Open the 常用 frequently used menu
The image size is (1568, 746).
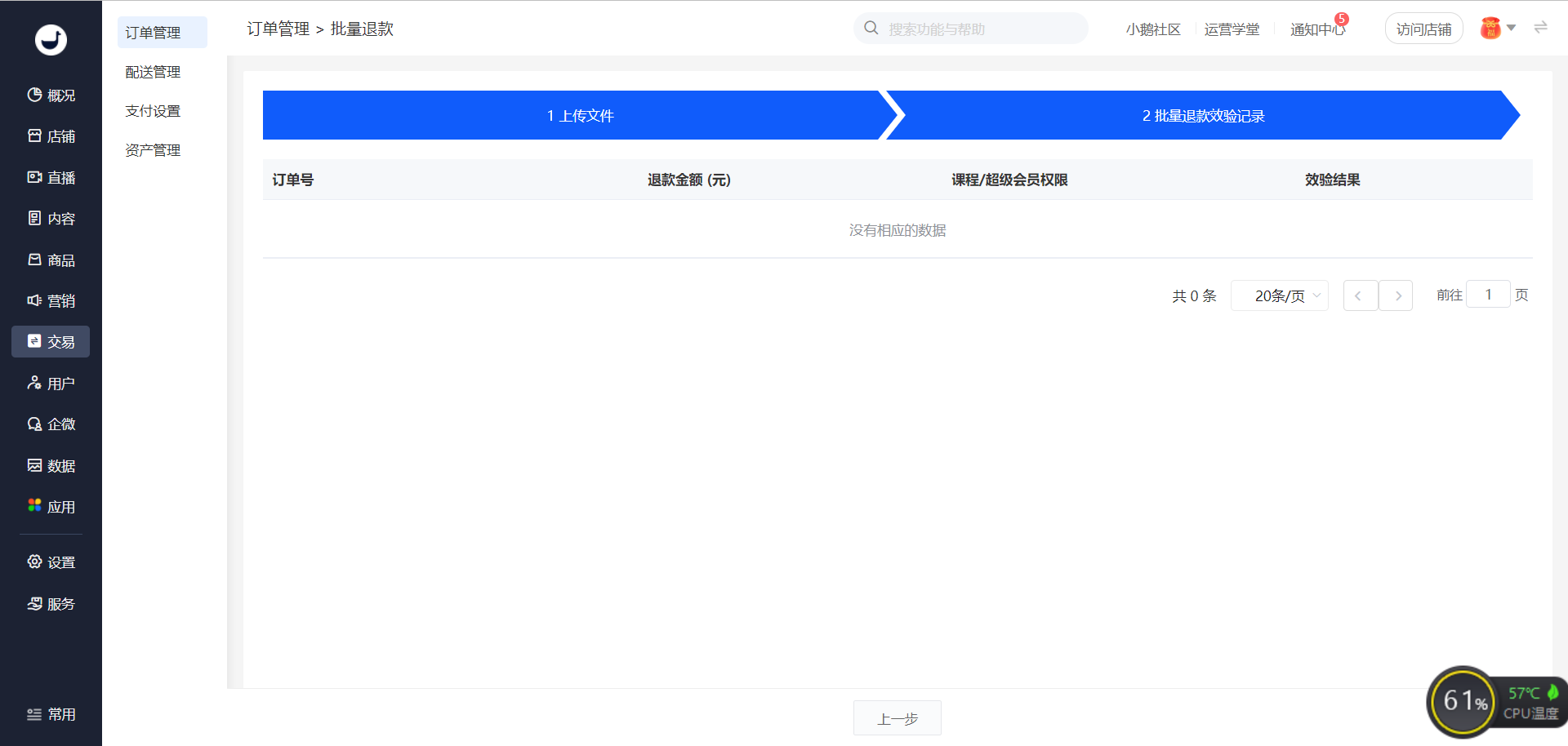point(51,714)
